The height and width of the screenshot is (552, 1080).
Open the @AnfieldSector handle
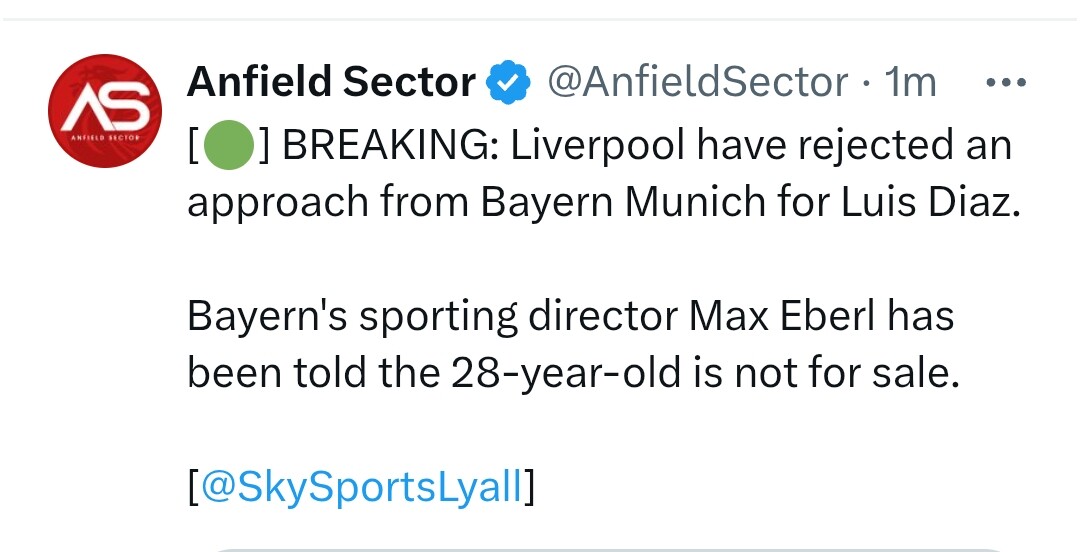pyautogui.click(x=697, y=83)
